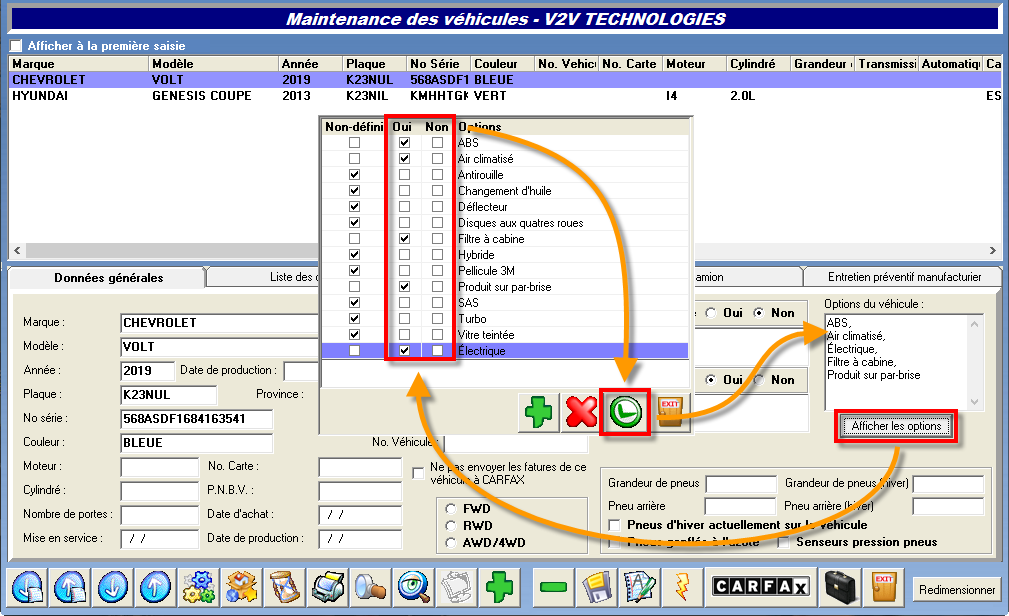Viewport: 1009px width, 616px height.
Task: Open the Entretien préventif manufacturier tab
Action: [904, 277]
